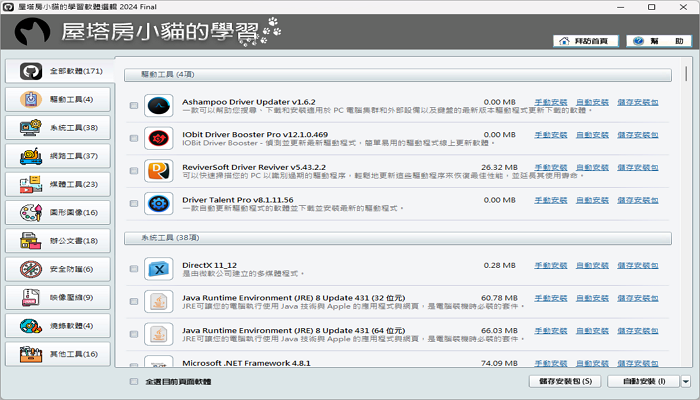700x400 pixels.
Task: Check the Ashampoo Driver Updater checkbox
Action: pyautogui.click(x=134, y=106)
